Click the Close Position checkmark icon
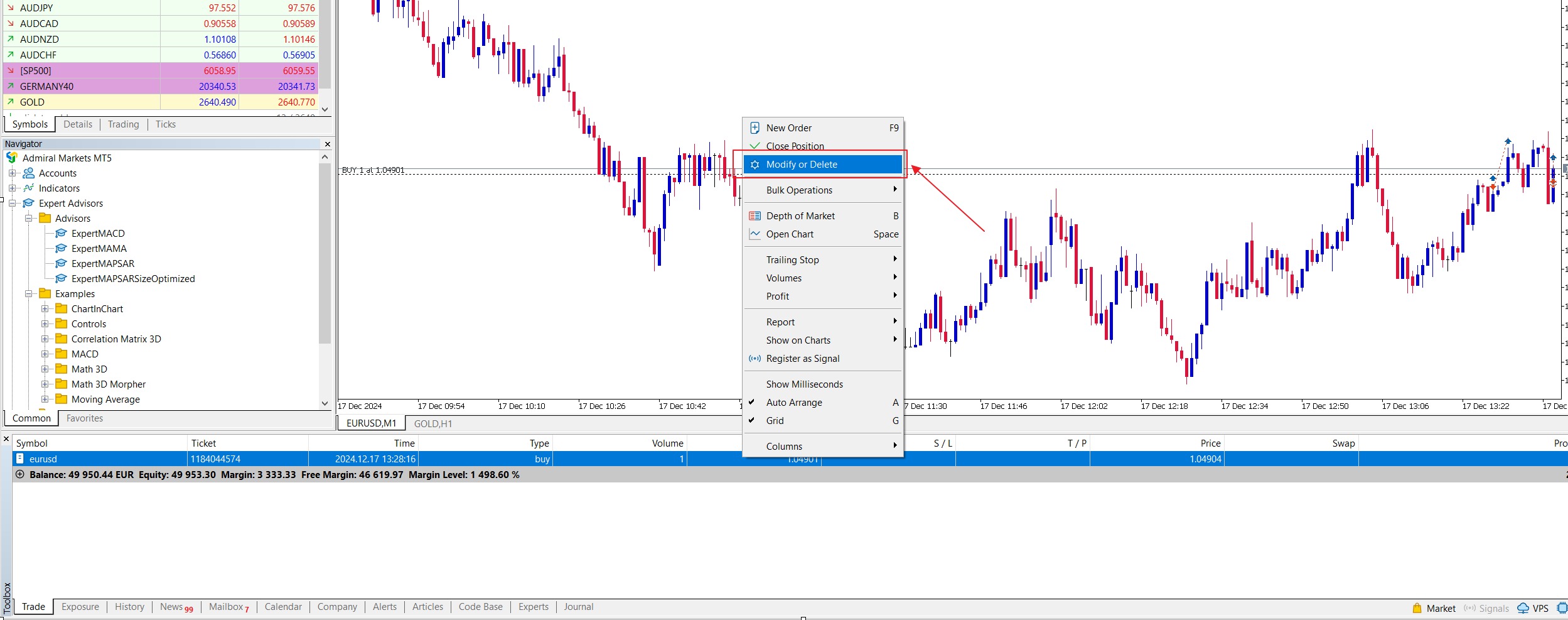The image size is (1568, 620). point(755,146)
